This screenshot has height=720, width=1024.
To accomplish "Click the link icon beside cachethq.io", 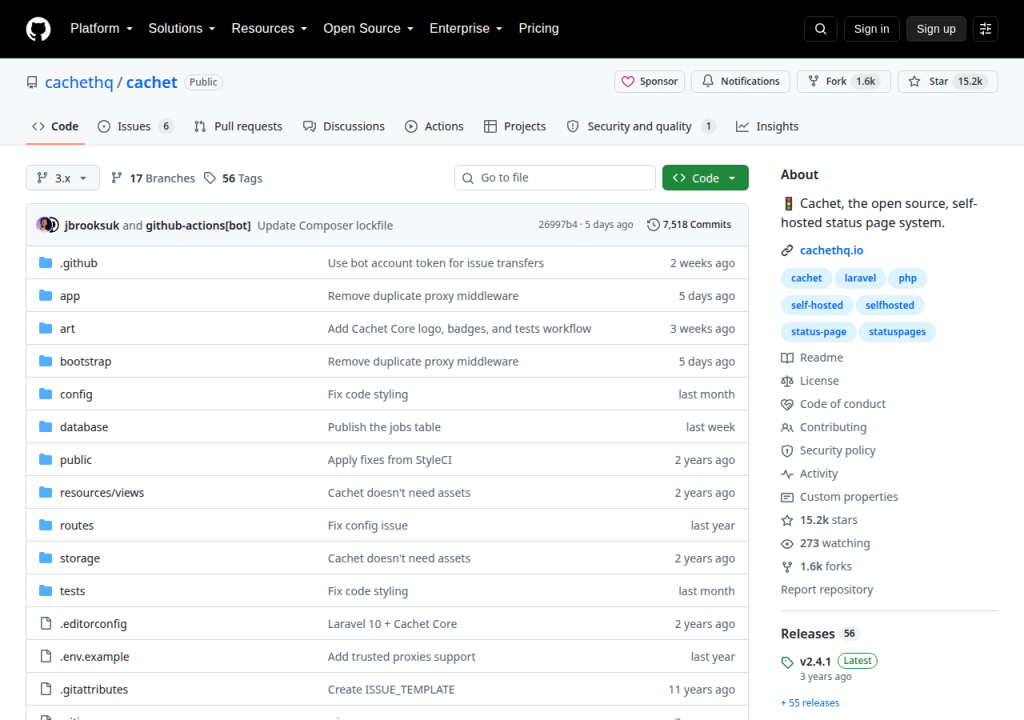I will point(787,250).
